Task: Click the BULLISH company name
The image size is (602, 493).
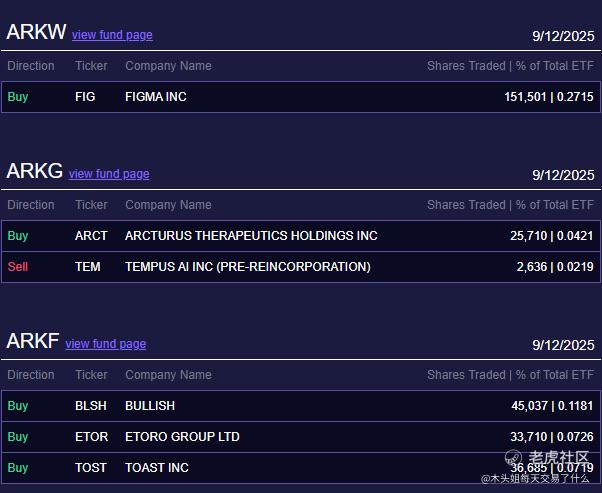Action: coord(150,406)
